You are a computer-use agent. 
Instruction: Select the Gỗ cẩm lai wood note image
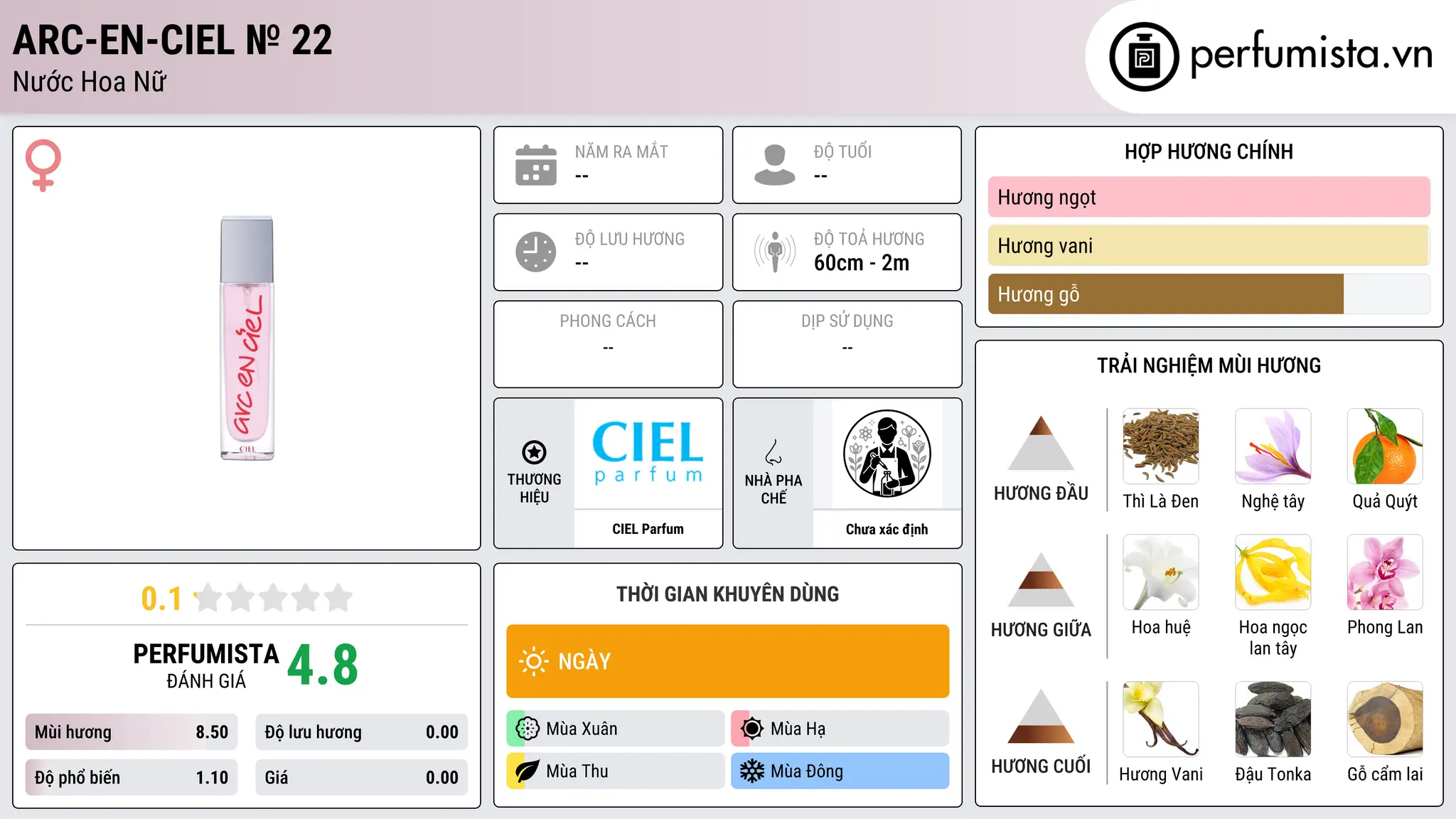(x=1385, y=719)
